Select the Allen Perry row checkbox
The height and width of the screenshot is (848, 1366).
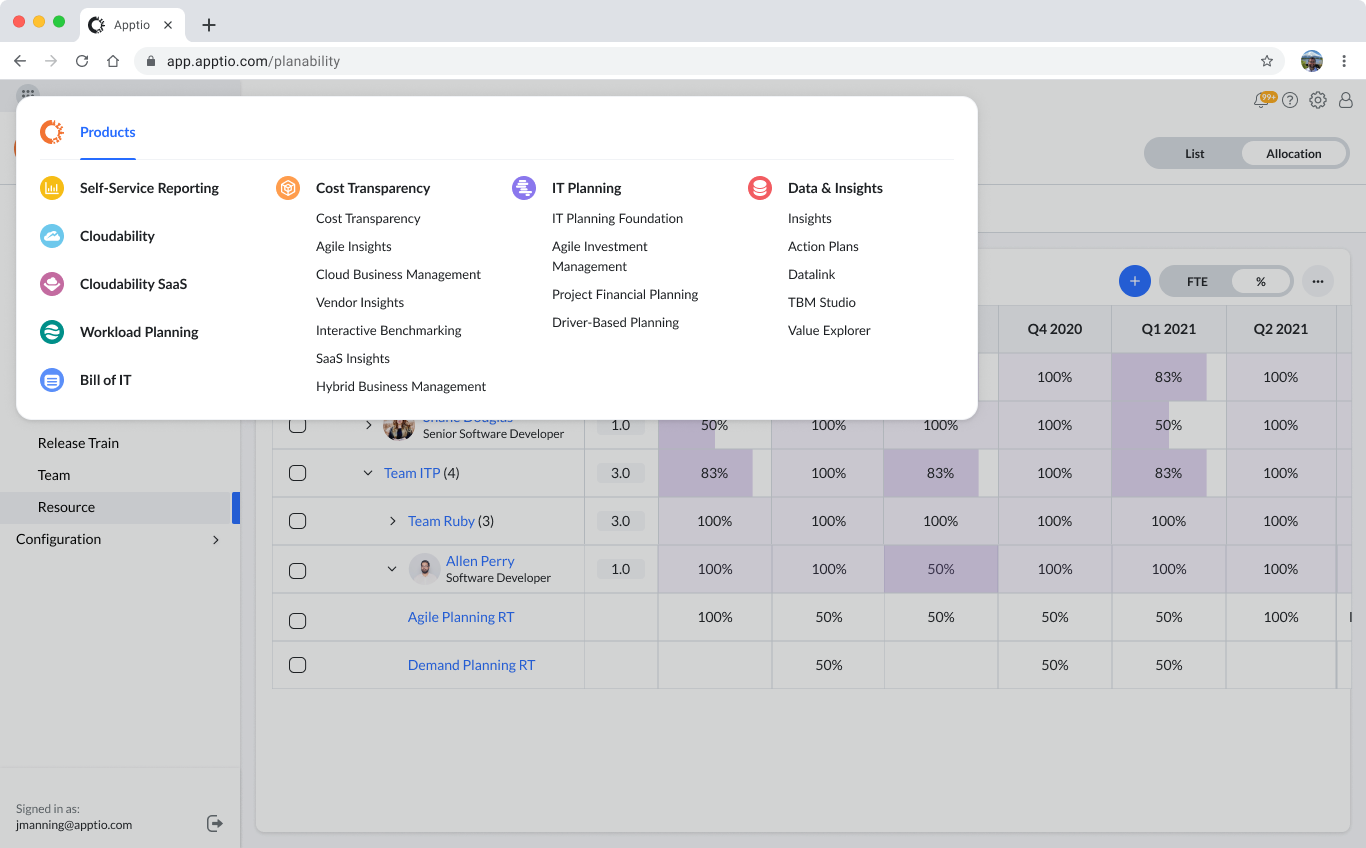click(x=297, y=570)
